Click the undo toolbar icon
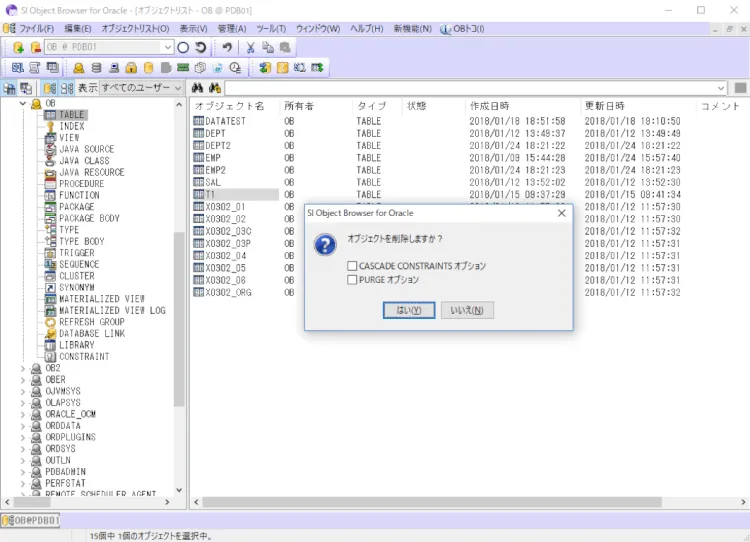This screenshot has width=750, height=542. point(227,47)
